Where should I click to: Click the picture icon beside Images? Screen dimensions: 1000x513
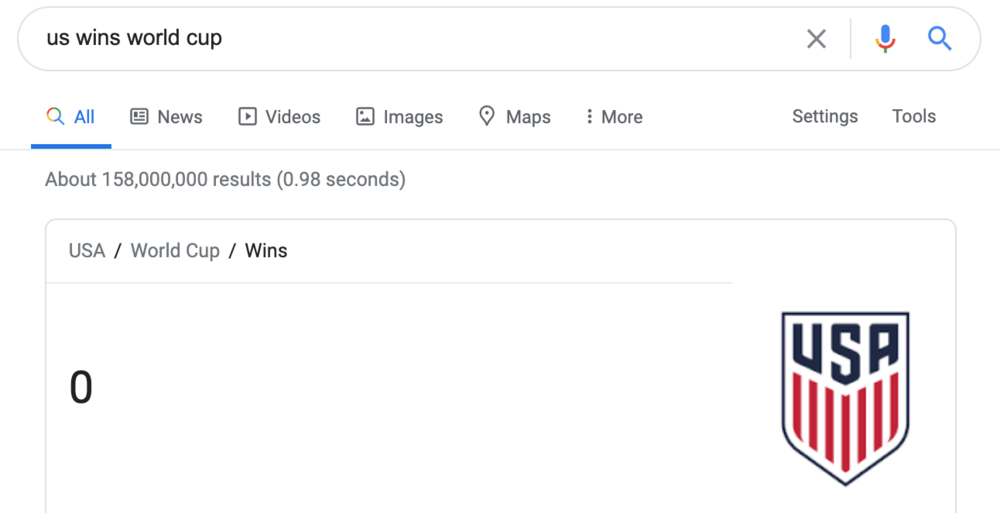(x=365, y=117)
